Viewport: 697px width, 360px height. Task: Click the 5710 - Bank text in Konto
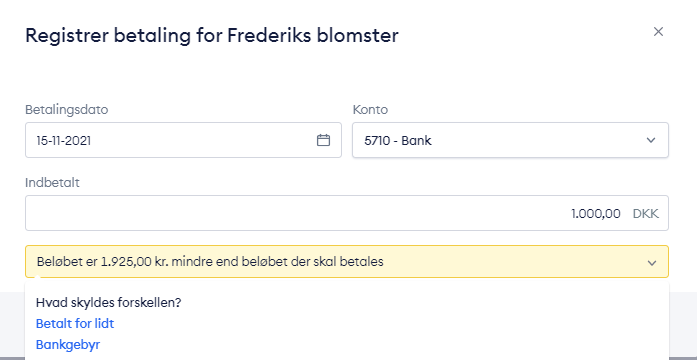[x=398, y=141]
